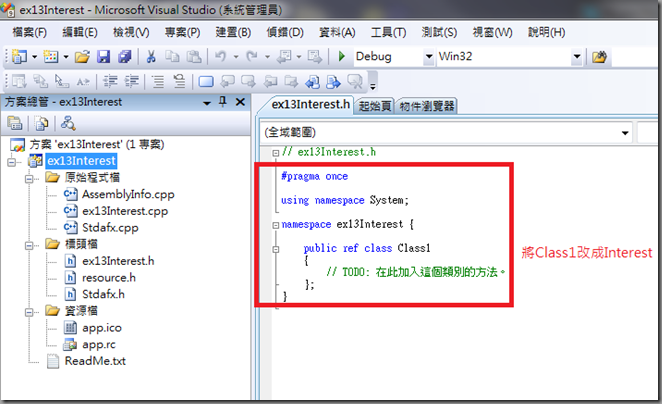Switch to the 起始頁 tab
662x404 pixels.
pyautogui.click(x=374, y=106)
